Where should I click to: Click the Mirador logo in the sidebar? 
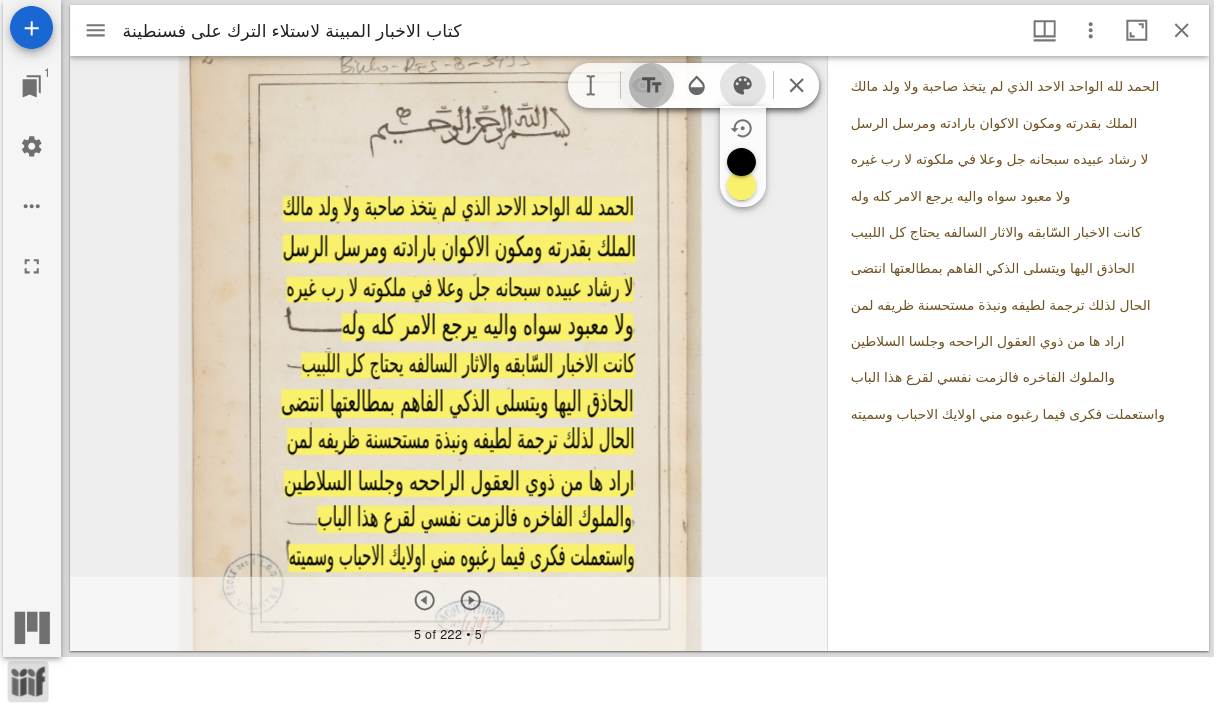31,629
